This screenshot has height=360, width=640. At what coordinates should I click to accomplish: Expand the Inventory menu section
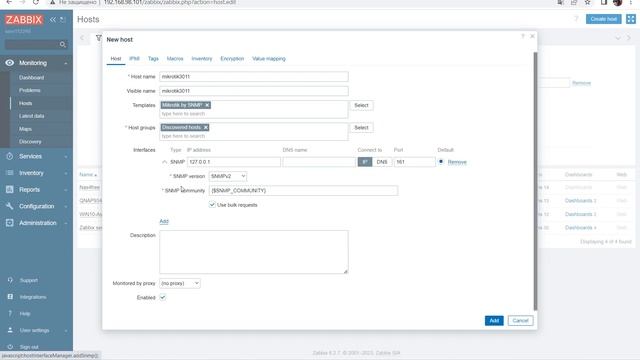(x=66, y=173)
